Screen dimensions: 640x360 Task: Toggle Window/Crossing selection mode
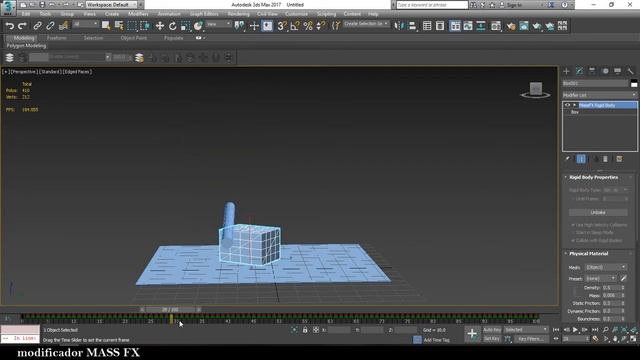145,26
